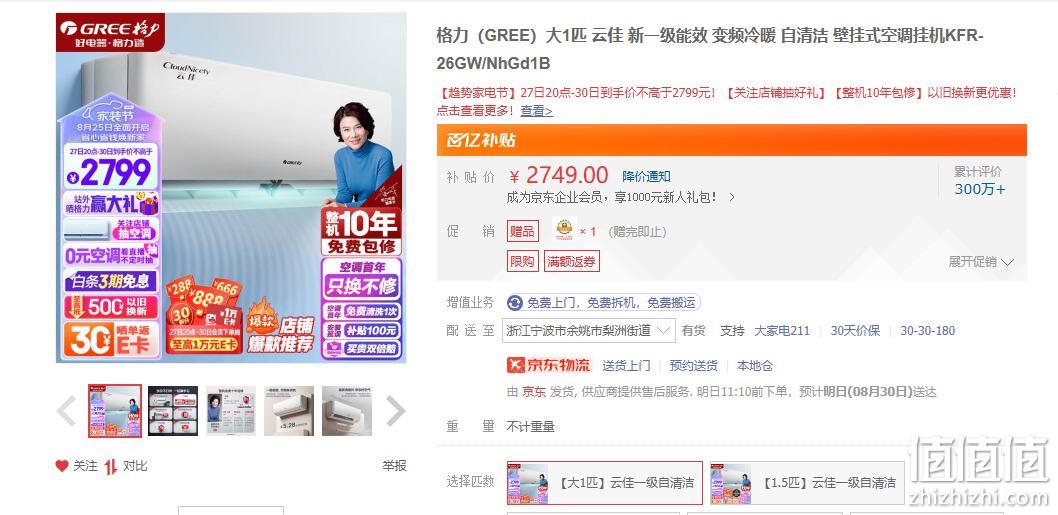The width and height of the screenshot is (1058, 515).
Task: Expand the 企业会员 新人礼包 arrow
Action: 732,198
